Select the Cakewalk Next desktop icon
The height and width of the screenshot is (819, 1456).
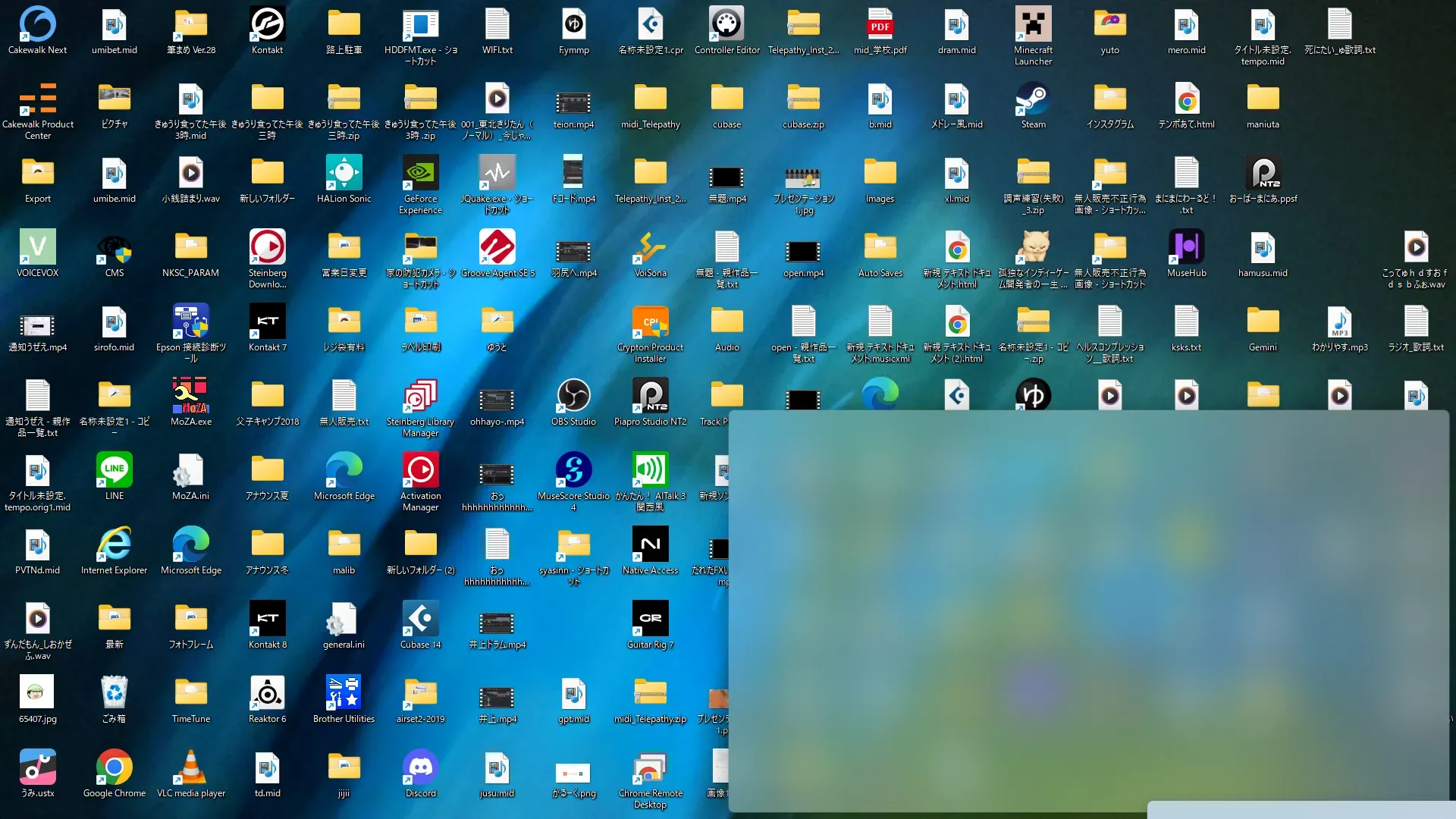pyautogui.click(x=37, y=25)
